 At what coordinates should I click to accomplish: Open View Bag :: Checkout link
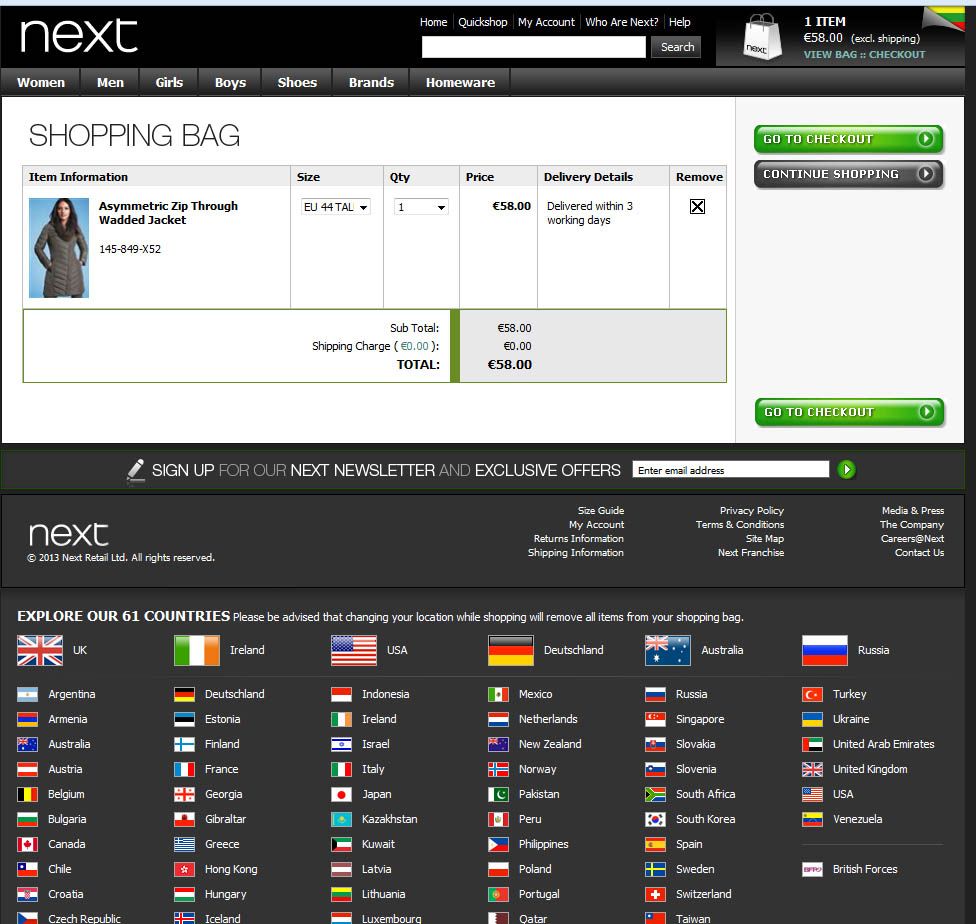pos(864,55)
